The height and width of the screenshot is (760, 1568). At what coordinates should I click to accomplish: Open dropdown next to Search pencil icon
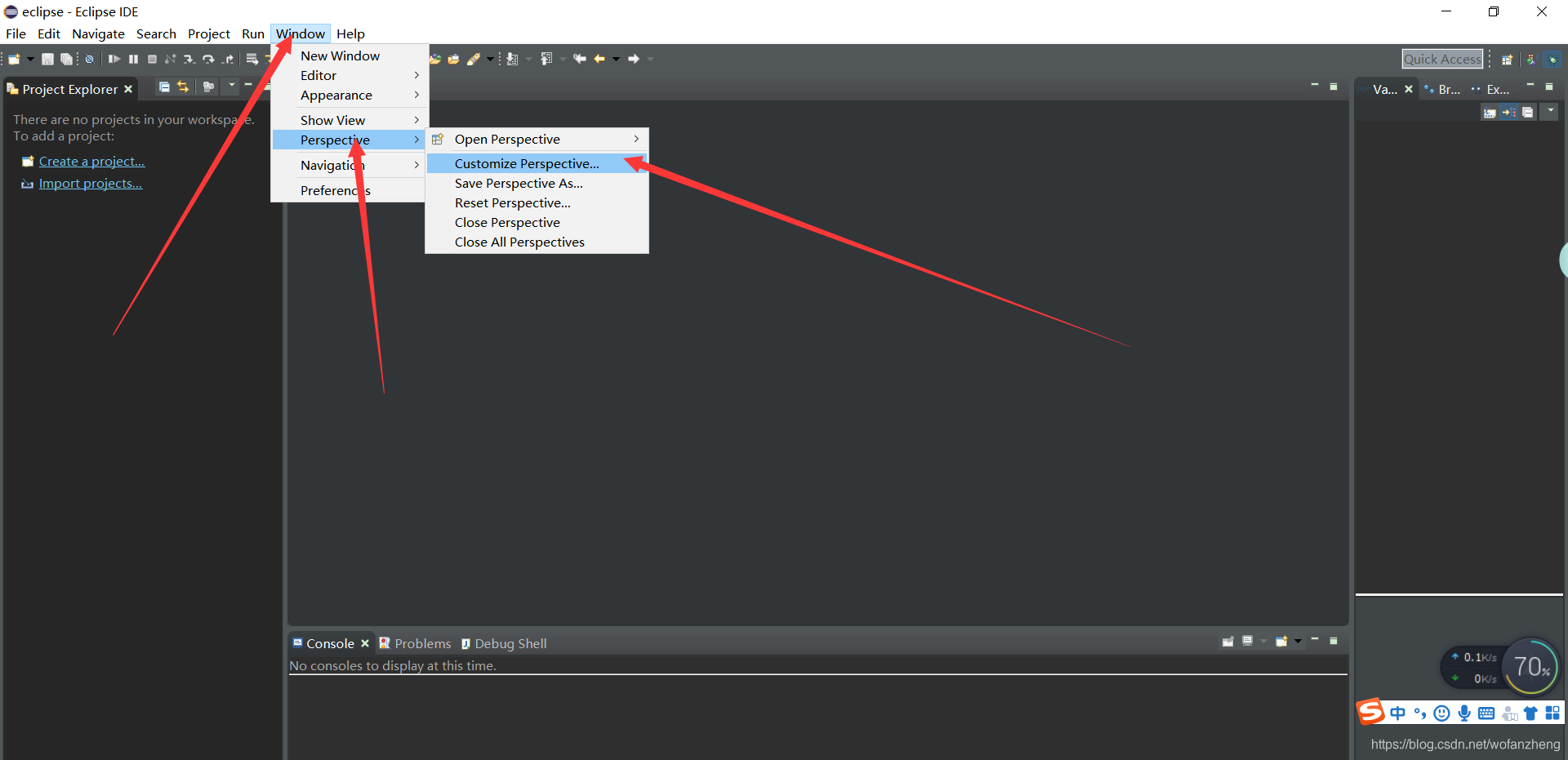490,59
